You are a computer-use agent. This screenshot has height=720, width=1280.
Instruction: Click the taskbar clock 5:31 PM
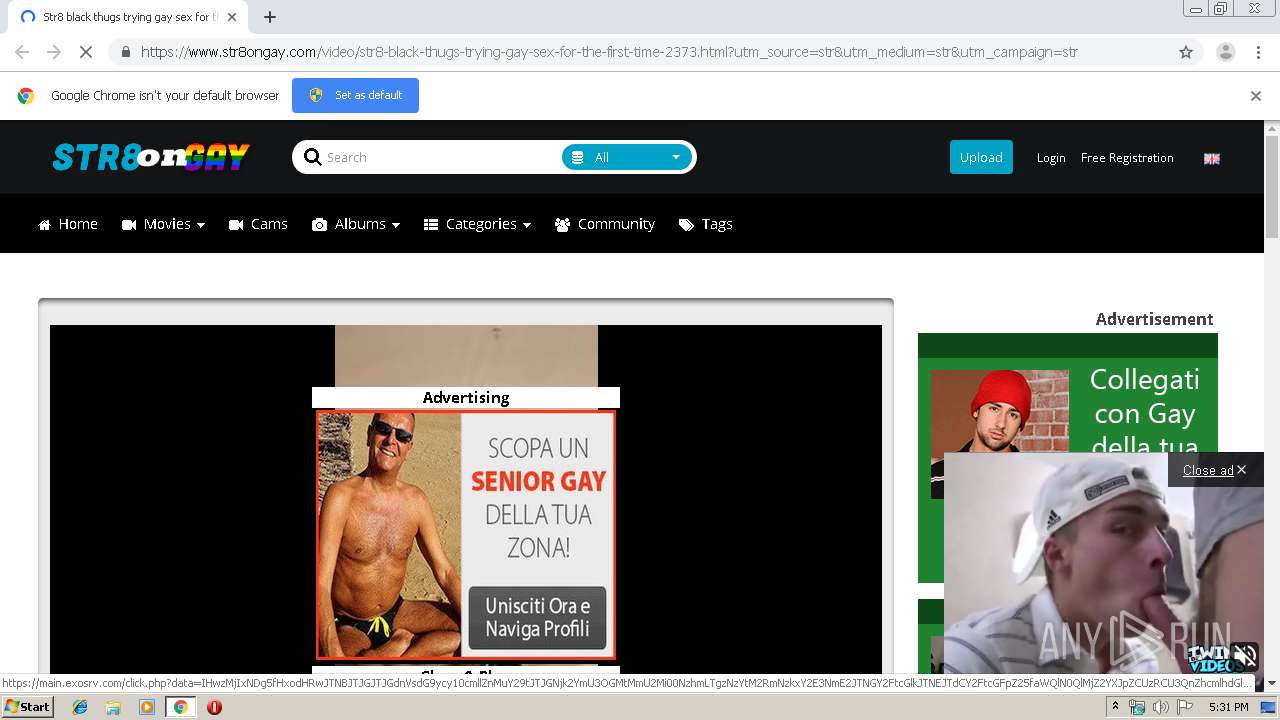(x=1228, y=707)
